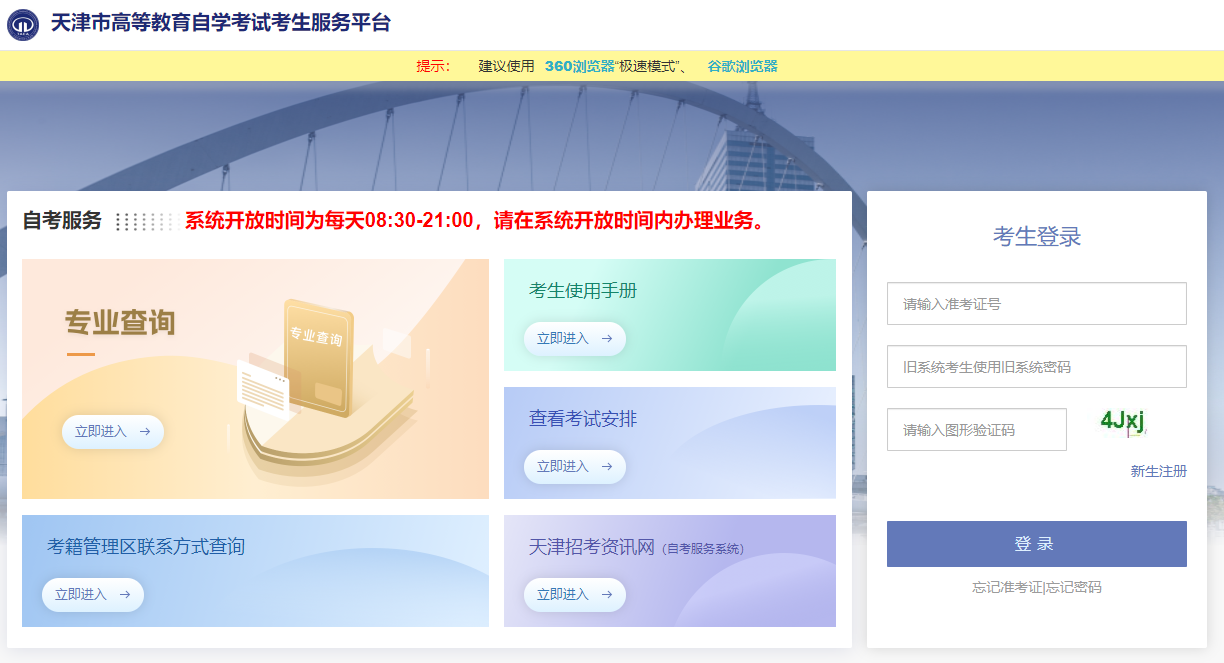Click the arrow icon on 天津招考资讯网 button

608,595
